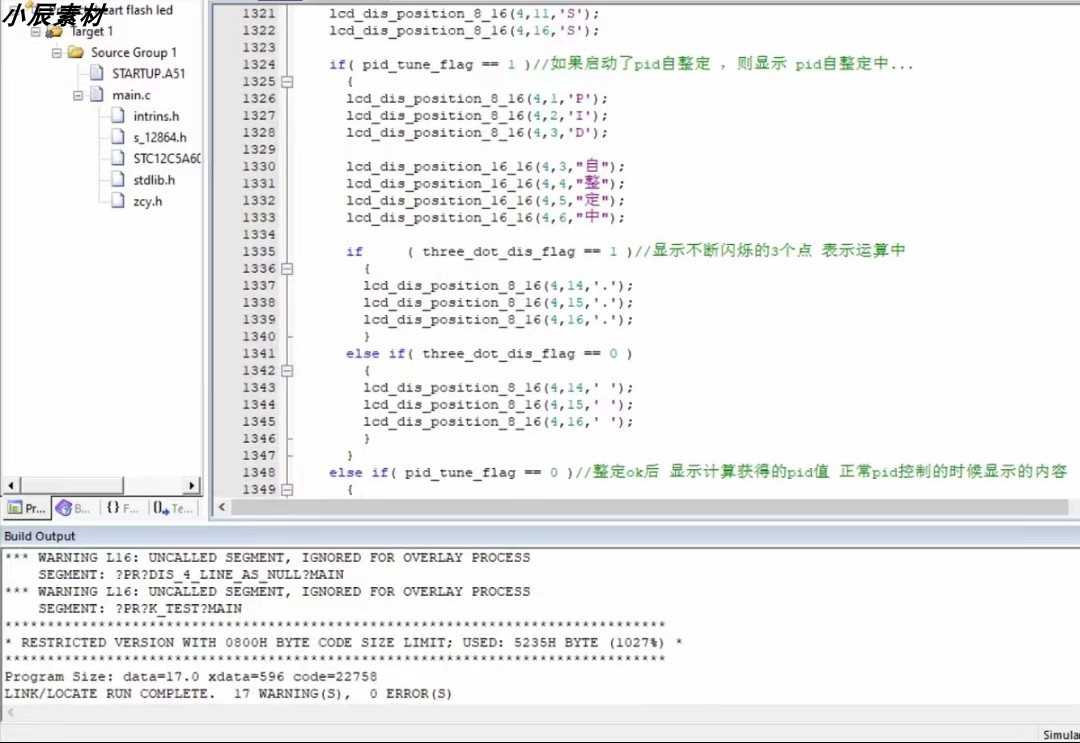Click the STC12C5A60 document icon

pyautogui.click(x=118, y=158)
